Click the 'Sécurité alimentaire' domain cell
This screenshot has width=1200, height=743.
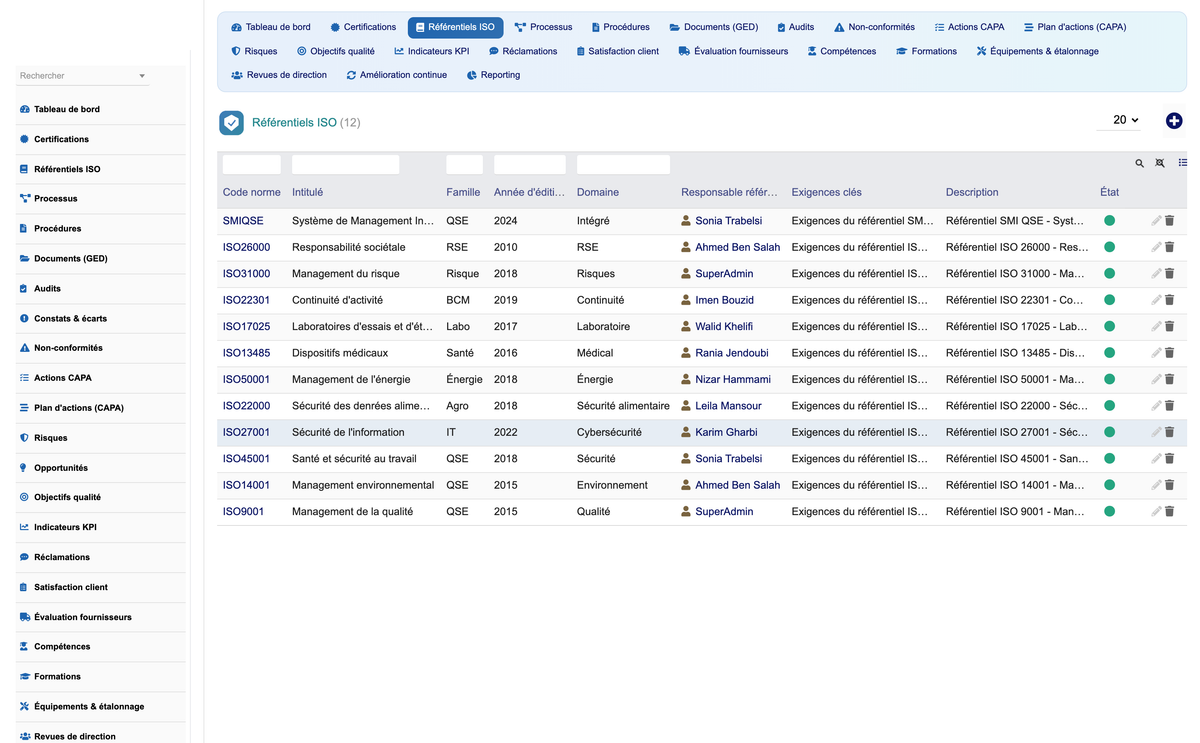click(x=623, y=406)
